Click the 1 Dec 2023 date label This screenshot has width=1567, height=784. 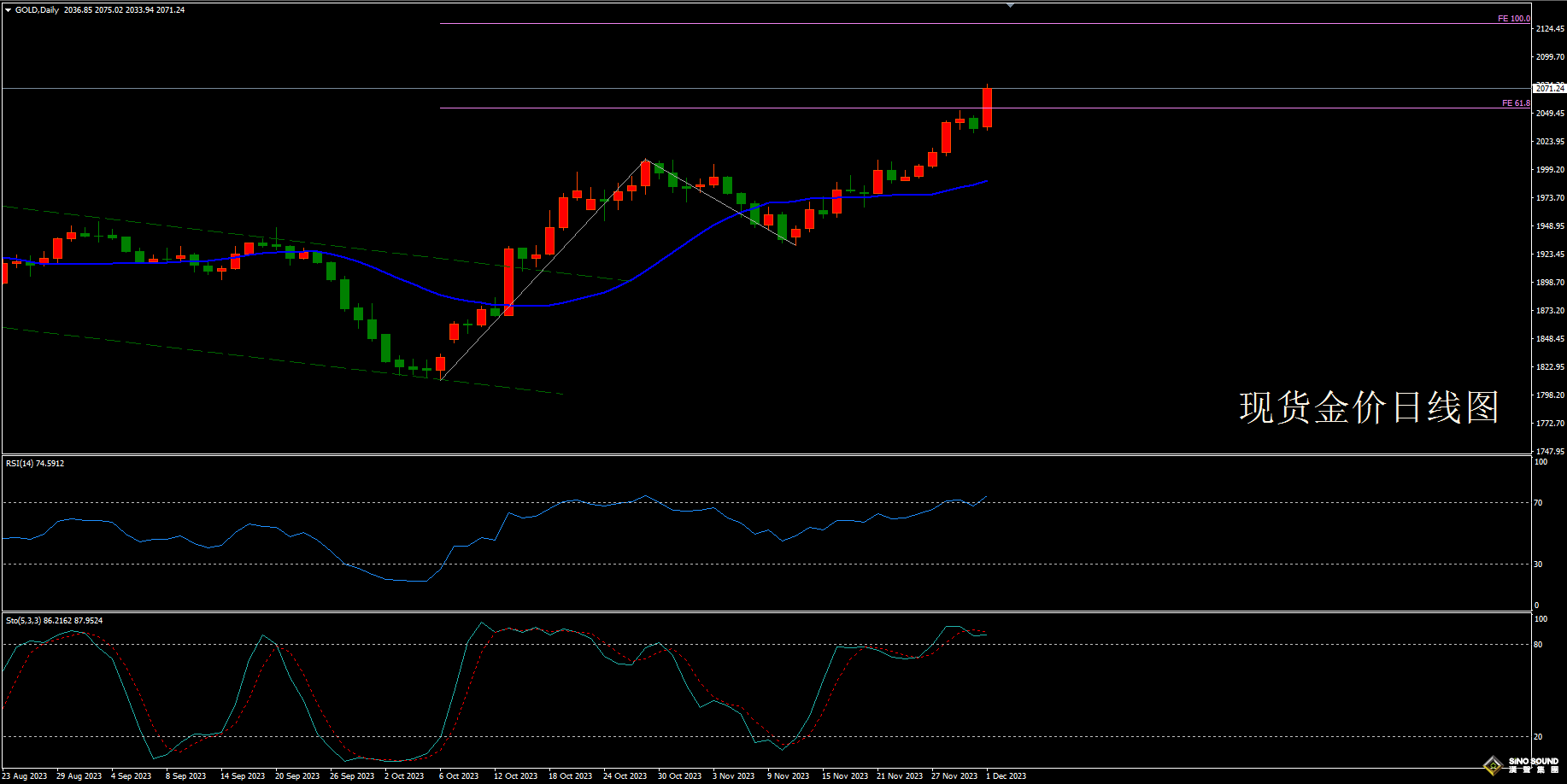click(1007, 775)
